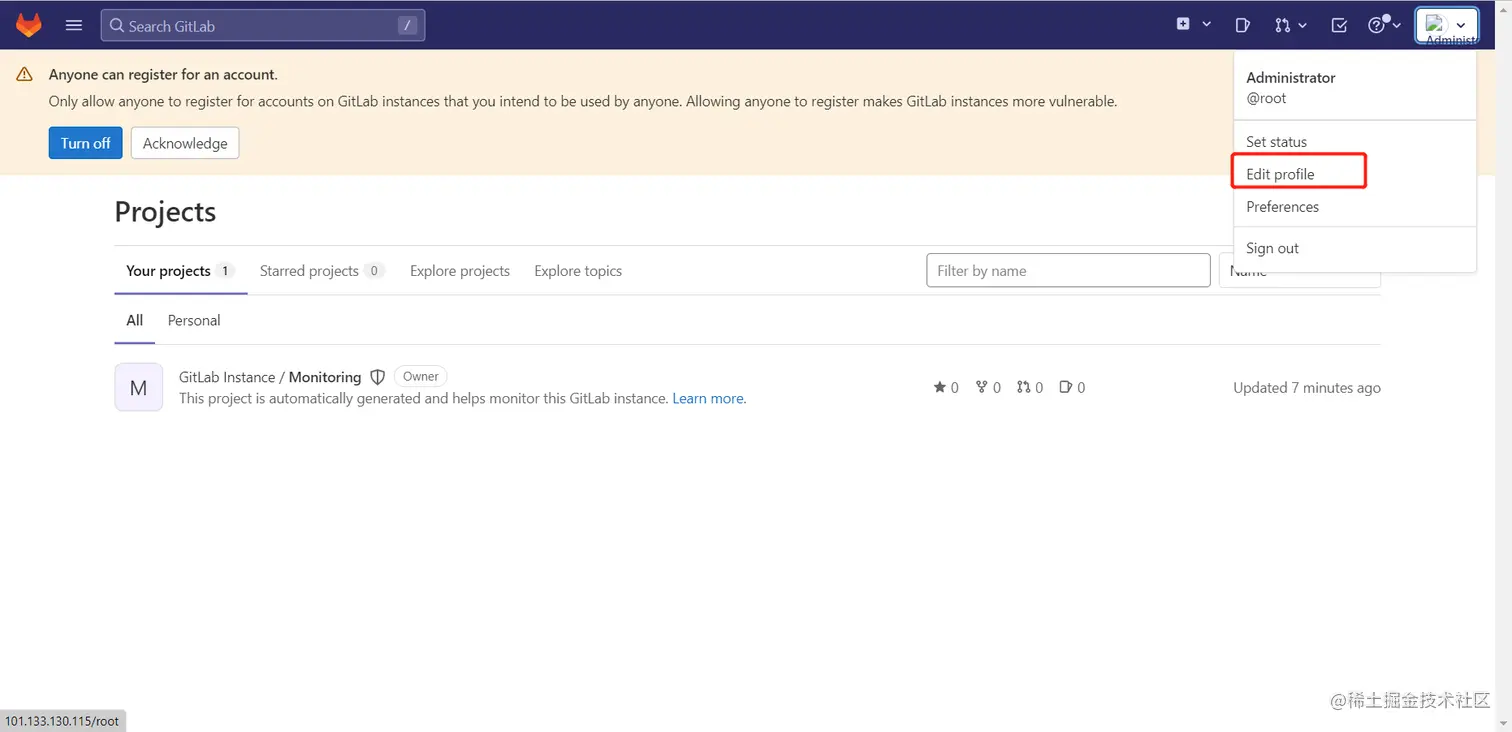Image resolution: width=1512 pixels, height=732 pixels.
Task: Click the GitLab fox logo
Action: click(x=29, y=25)
